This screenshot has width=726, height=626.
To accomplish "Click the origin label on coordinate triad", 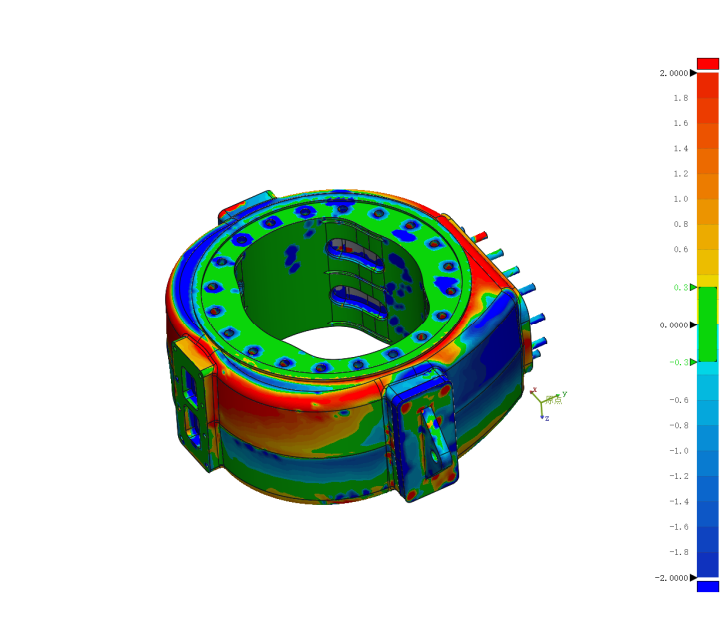I will (x=551, y=400).
